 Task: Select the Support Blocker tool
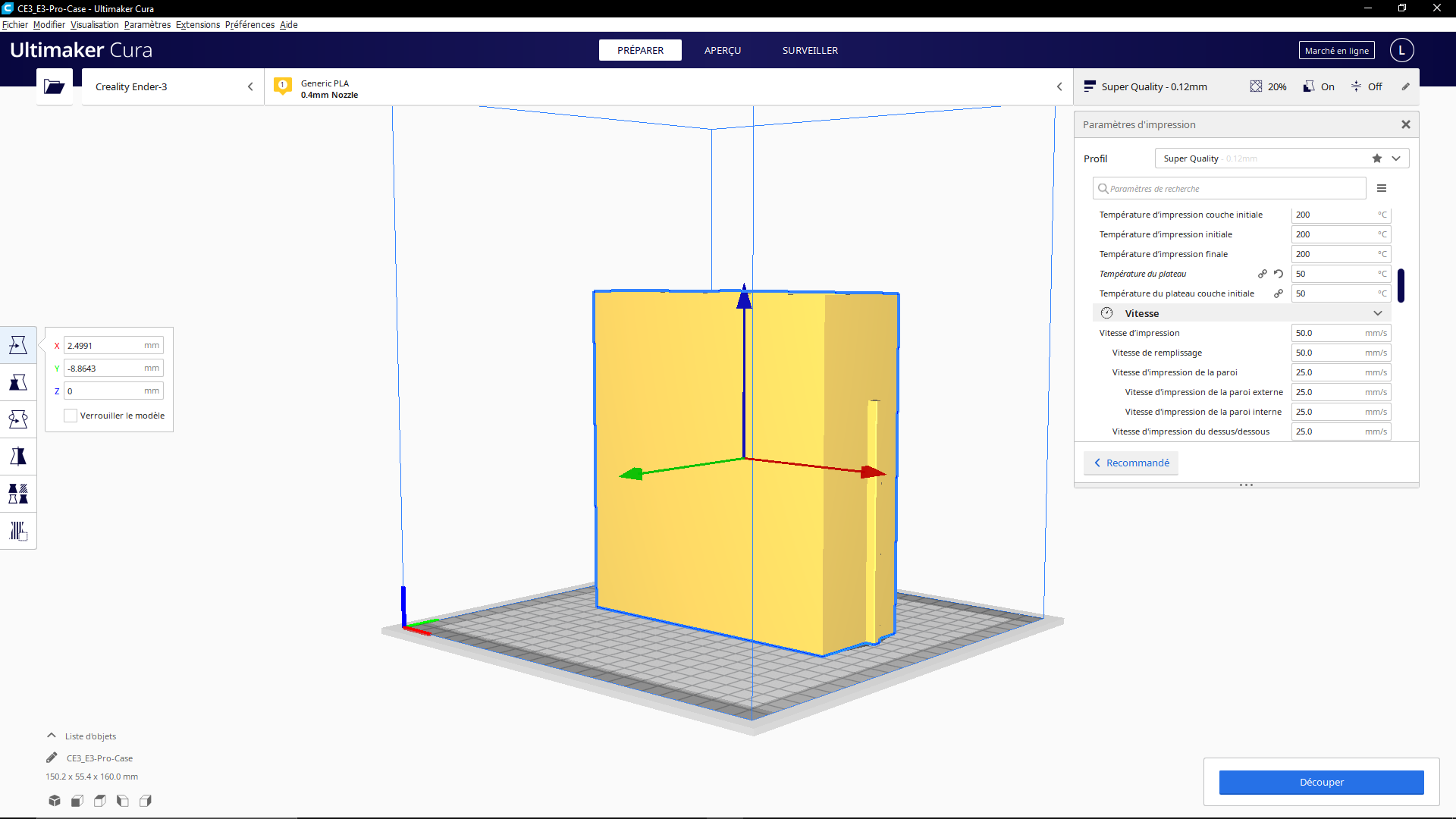coord(18,531)
